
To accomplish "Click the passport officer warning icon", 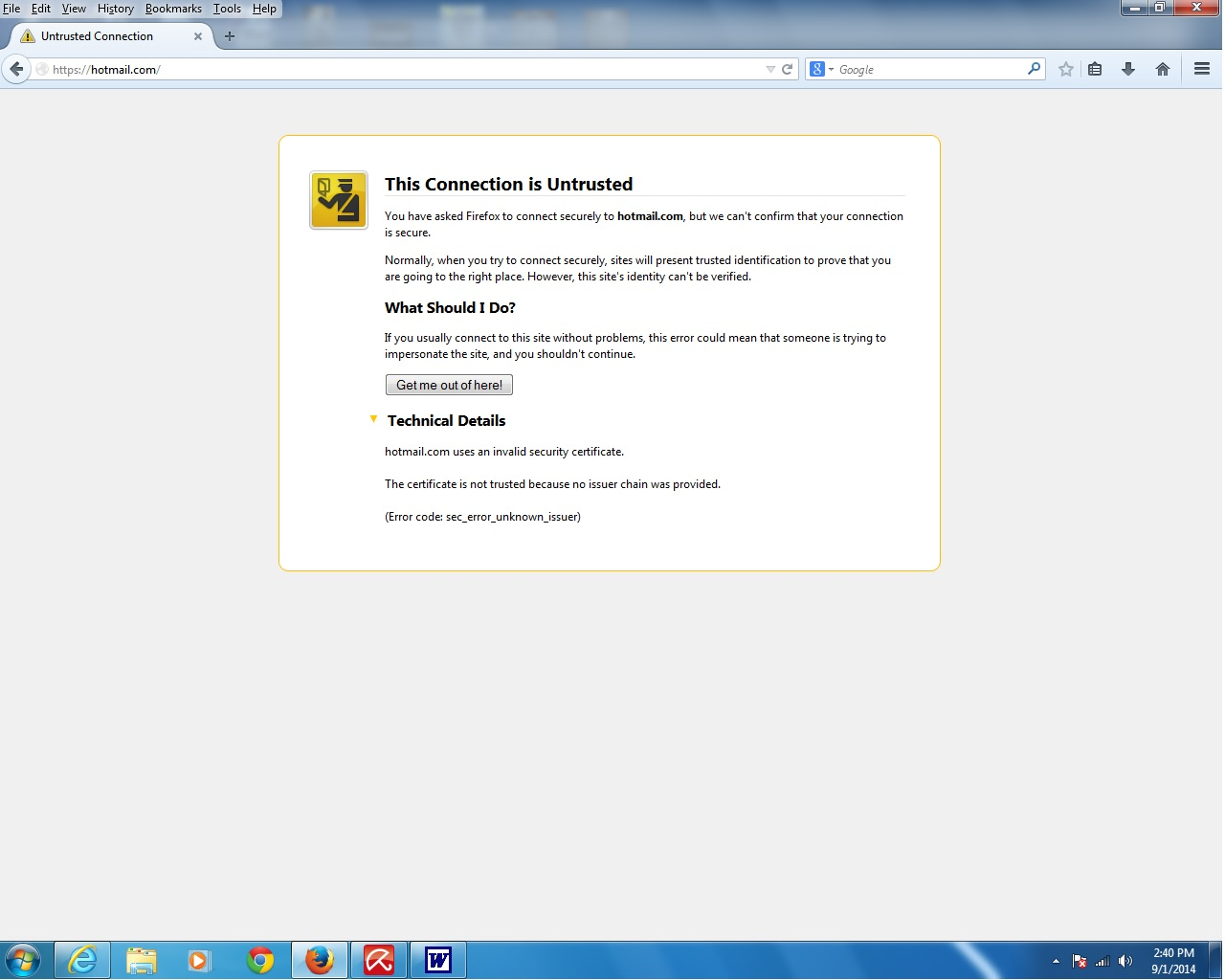I will pos(339,200).
